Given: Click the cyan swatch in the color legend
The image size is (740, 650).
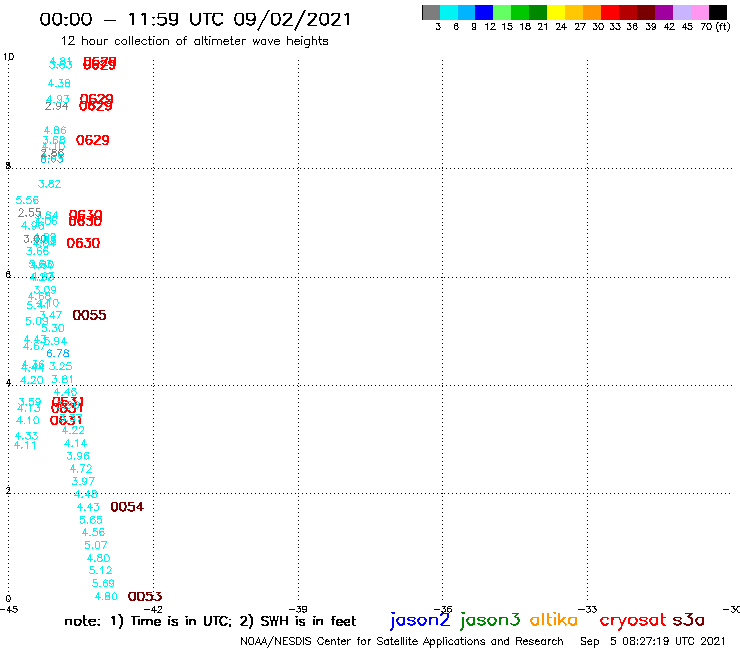Looking at the screenshot, I should (449, 12).
